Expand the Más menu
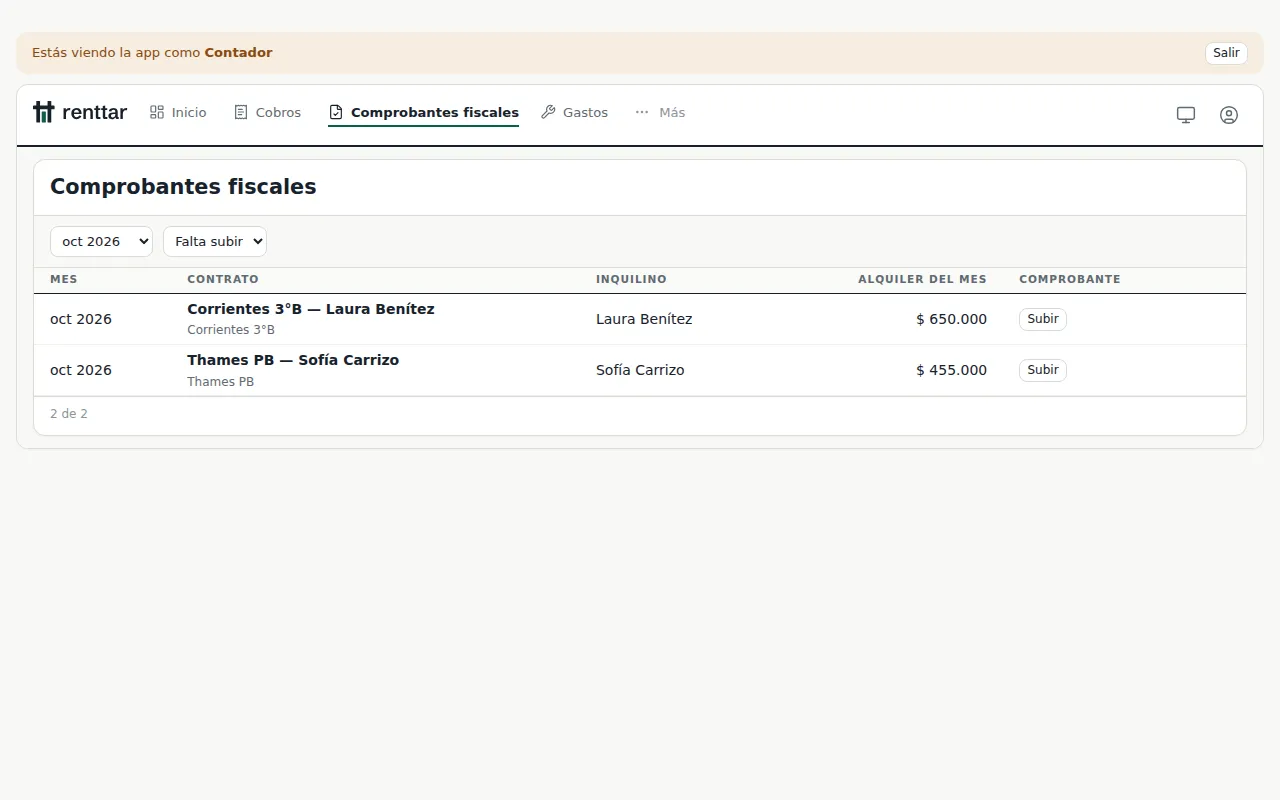This screenshot has width=1280, height=800. click(x=660, y=112)
